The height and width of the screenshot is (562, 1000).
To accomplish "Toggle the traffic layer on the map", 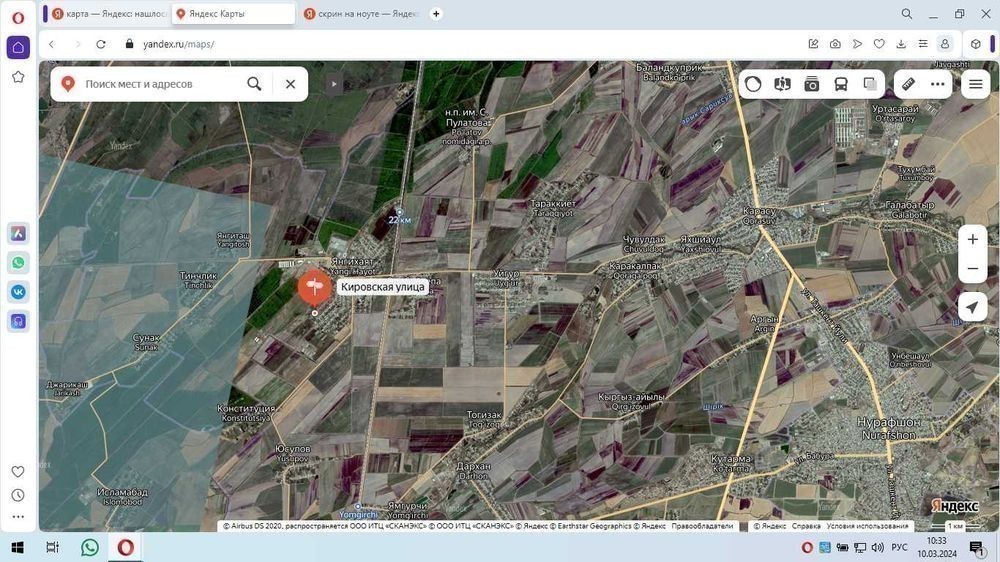I will coord(753,84).
